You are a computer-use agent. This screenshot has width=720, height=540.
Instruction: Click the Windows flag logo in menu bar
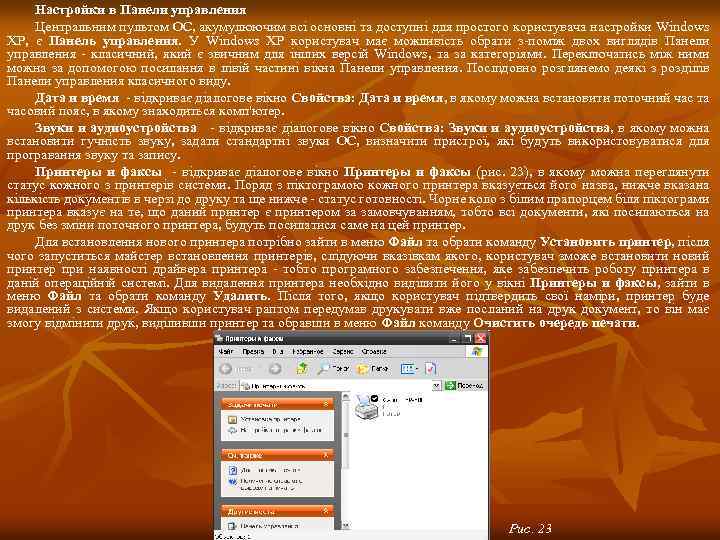(x=477, y=351)
